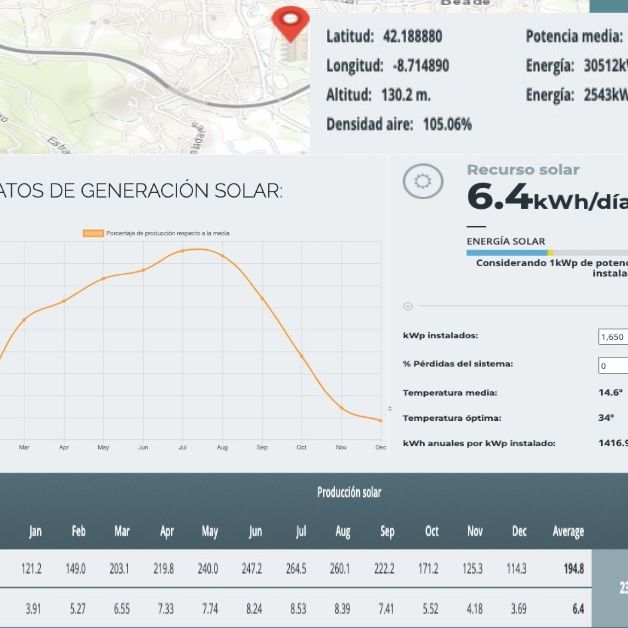Click the '% Pérdidas del sistema' input field

(x=613, y=365)
